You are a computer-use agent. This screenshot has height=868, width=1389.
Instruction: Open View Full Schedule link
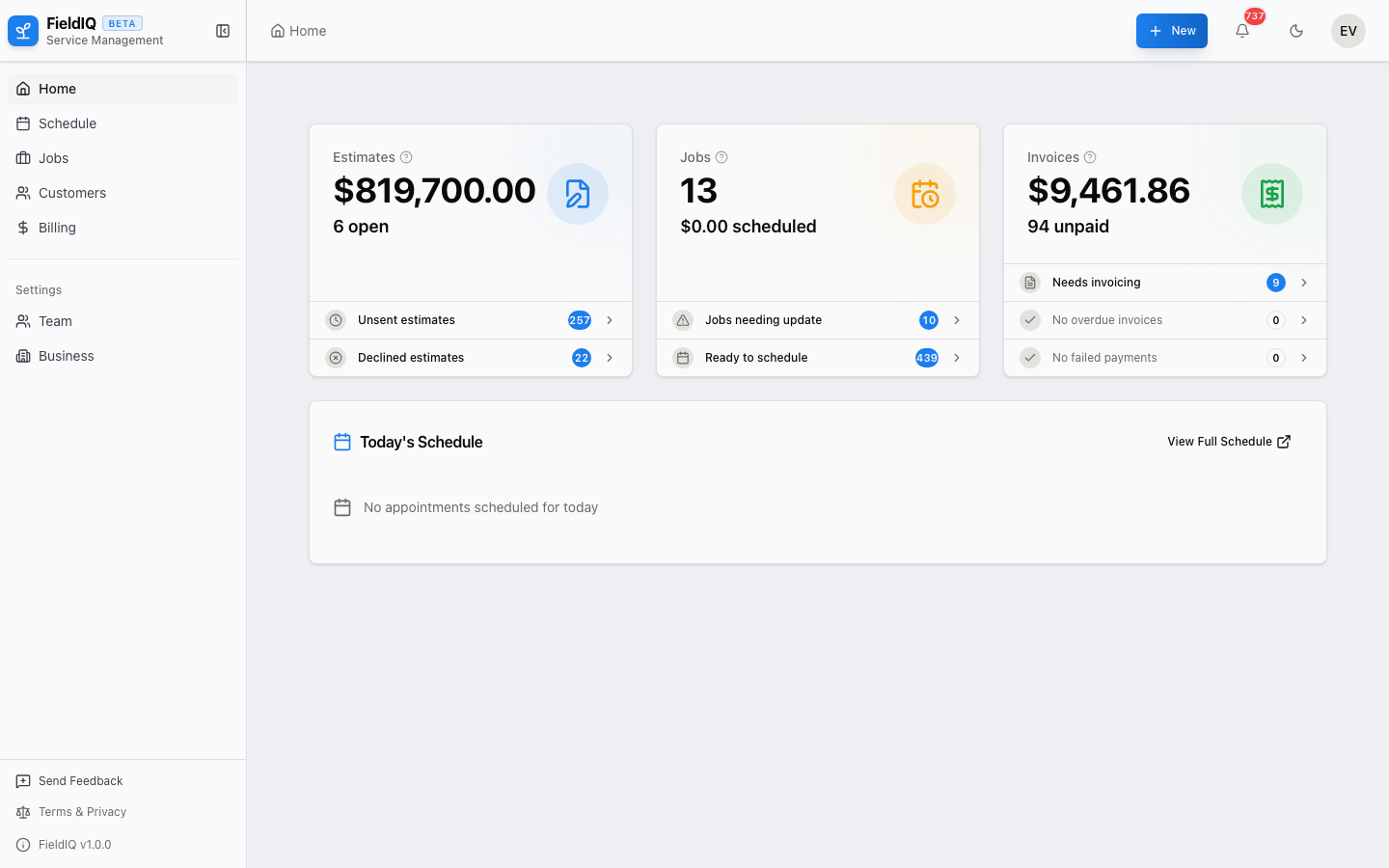point(1229,441)
